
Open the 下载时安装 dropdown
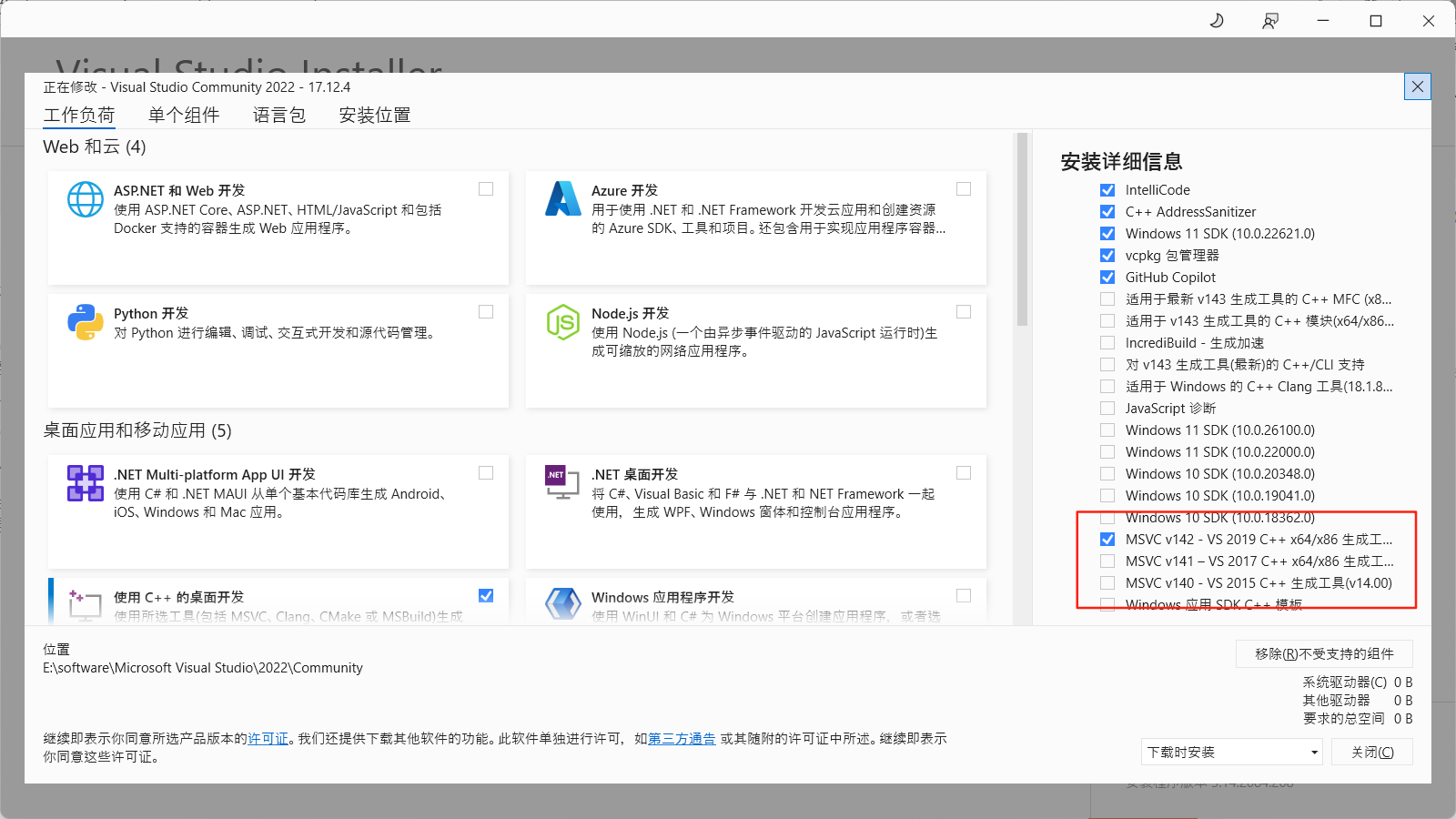(x=1232, y=753)
